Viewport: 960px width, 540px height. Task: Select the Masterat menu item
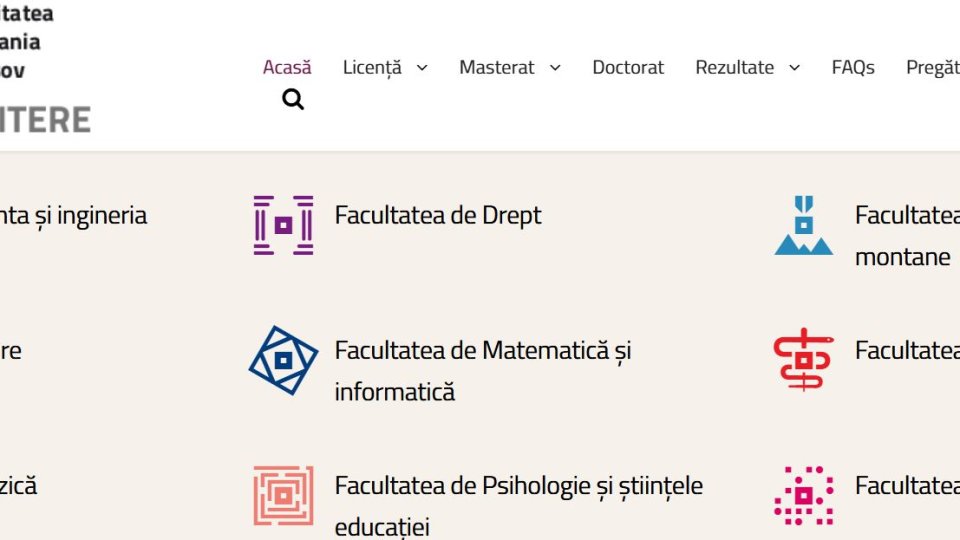click(497, 67)
